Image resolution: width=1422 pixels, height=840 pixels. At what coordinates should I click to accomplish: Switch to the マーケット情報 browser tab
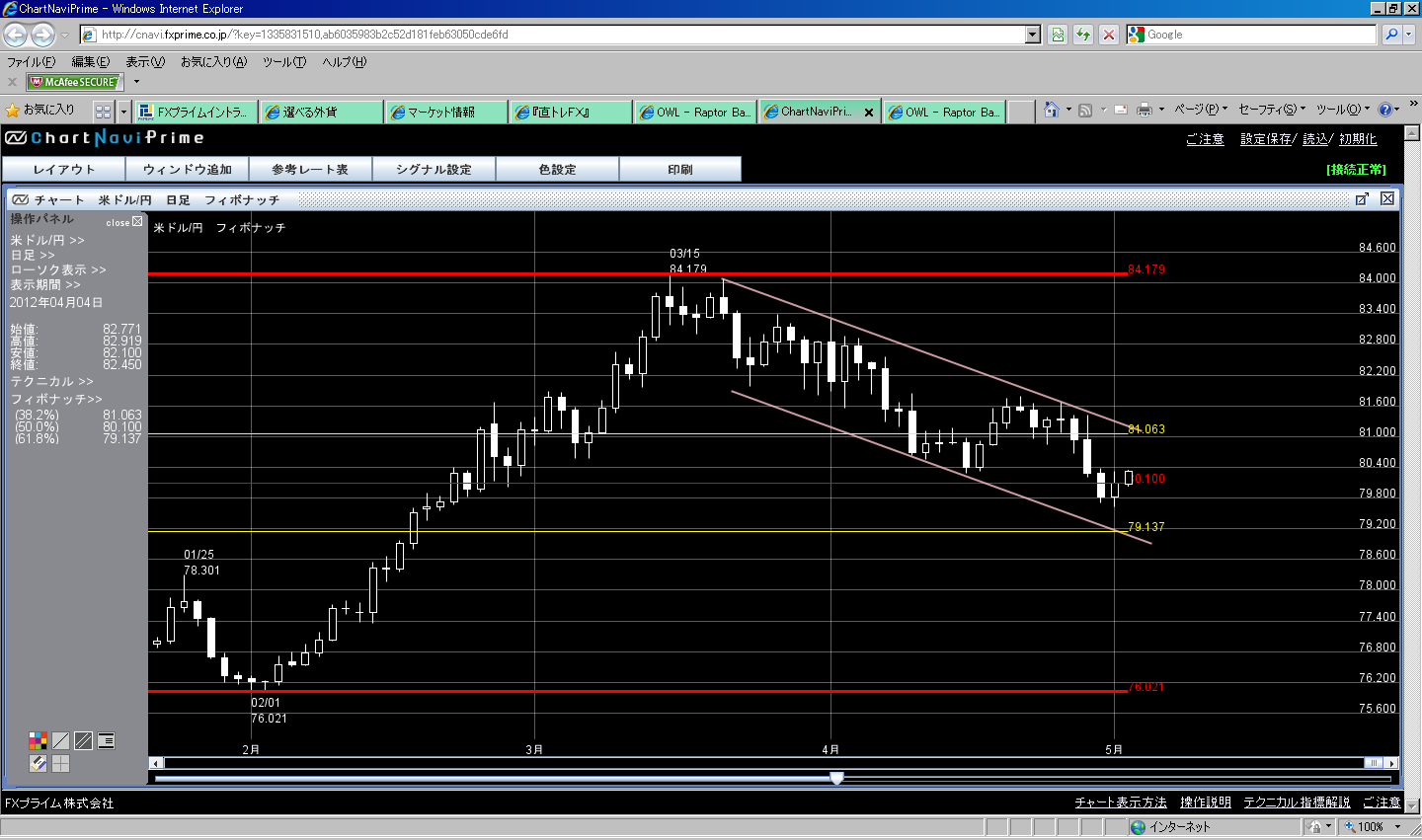click(445, 113)
